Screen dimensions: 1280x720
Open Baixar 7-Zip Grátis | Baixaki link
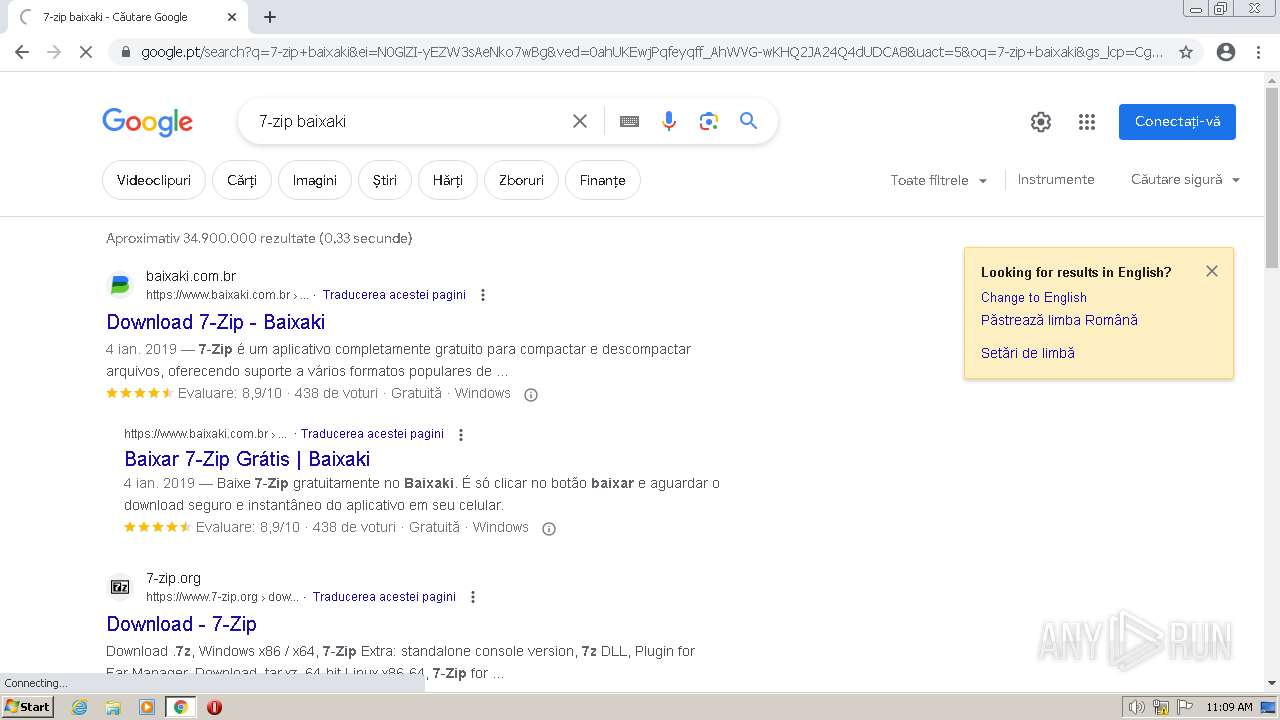(247, 459)
